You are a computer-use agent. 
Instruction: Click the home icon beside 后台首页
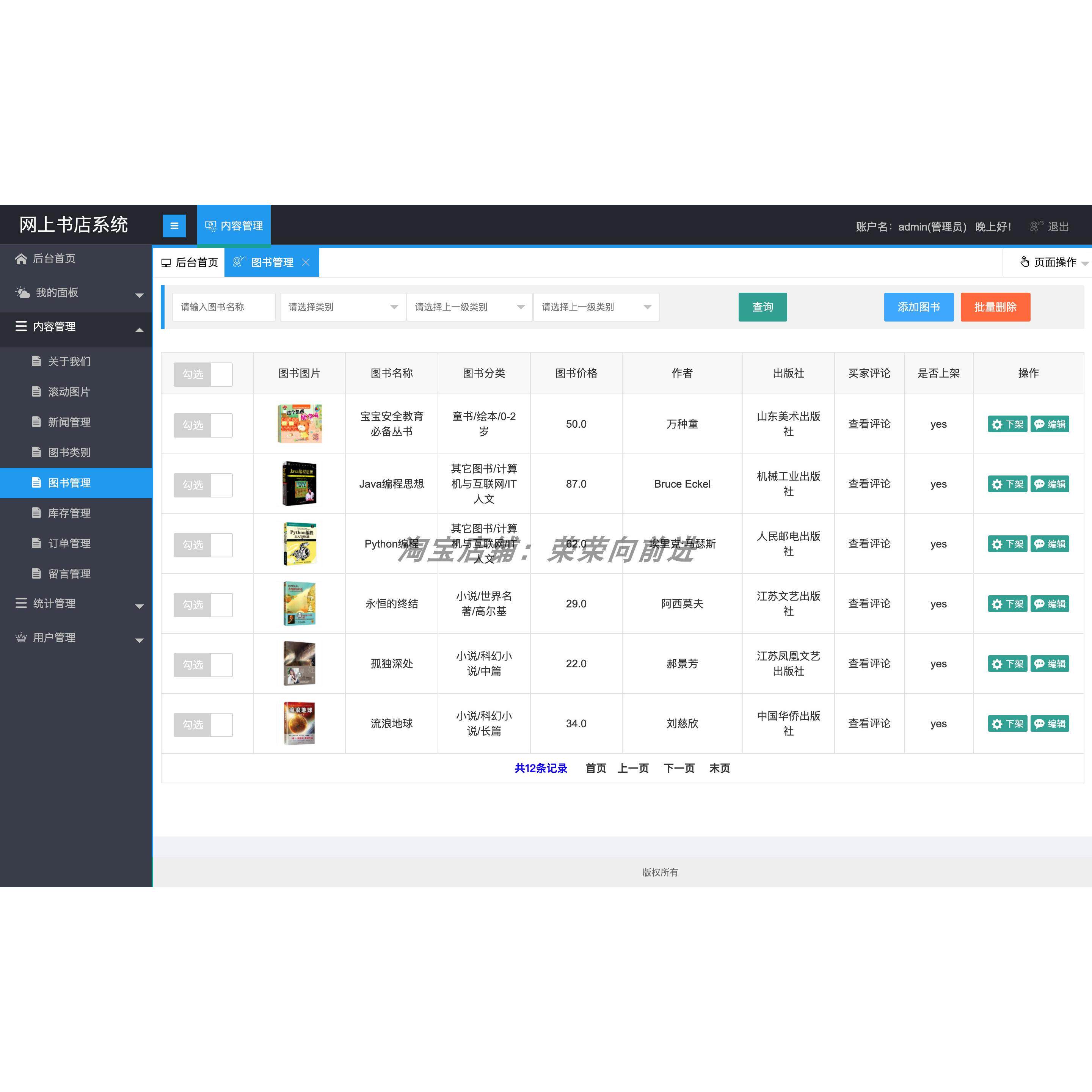(21, 259)
